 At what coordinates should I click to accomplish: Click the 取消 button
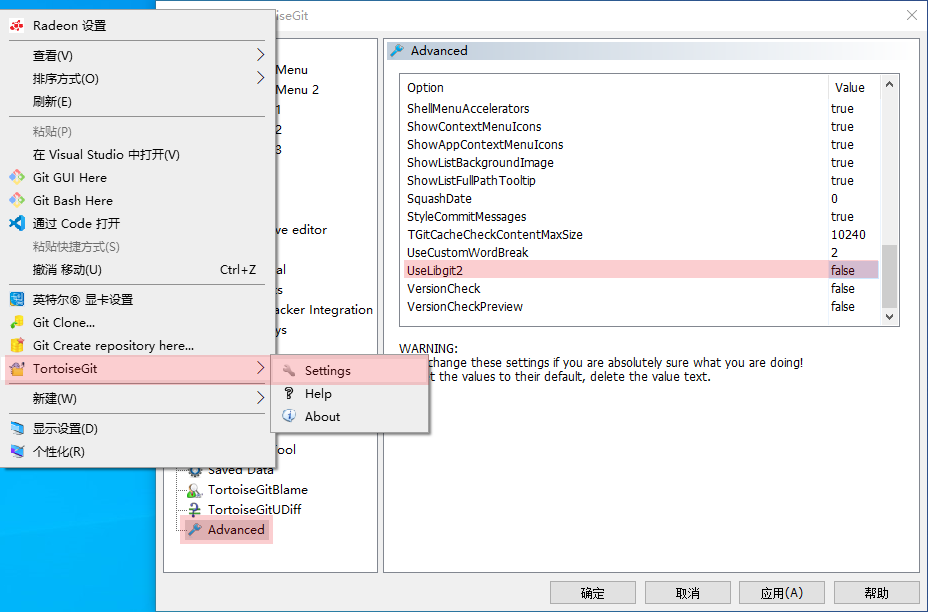687,593
